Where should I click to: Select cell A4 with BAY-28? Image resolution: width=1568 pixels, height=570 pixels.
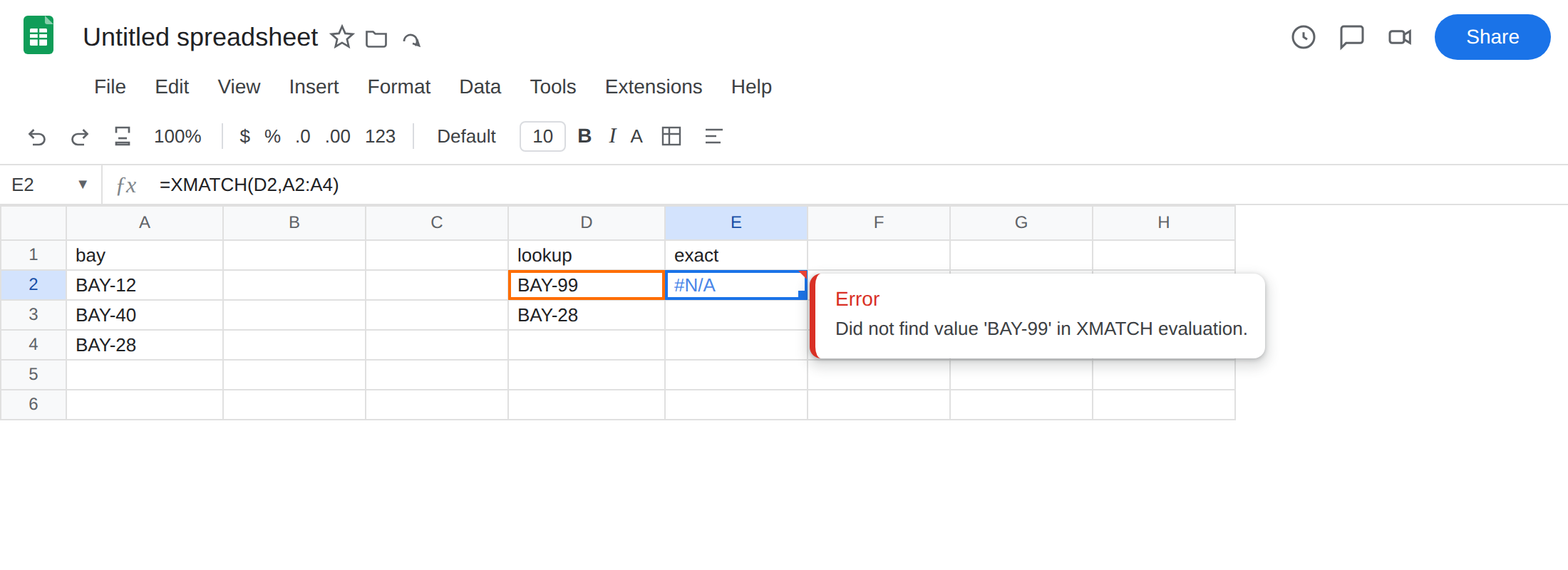[145, 345]
